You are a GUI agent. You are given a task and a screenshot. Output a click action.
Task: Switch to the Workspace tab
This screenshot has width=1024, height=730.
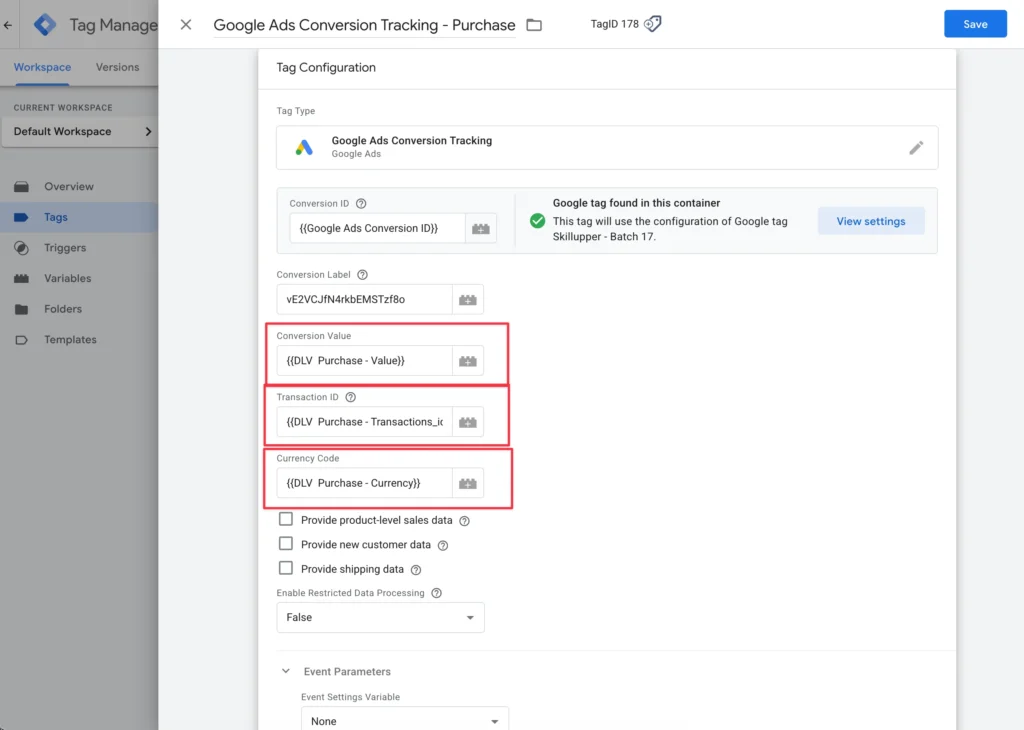(x=42, y=67)
